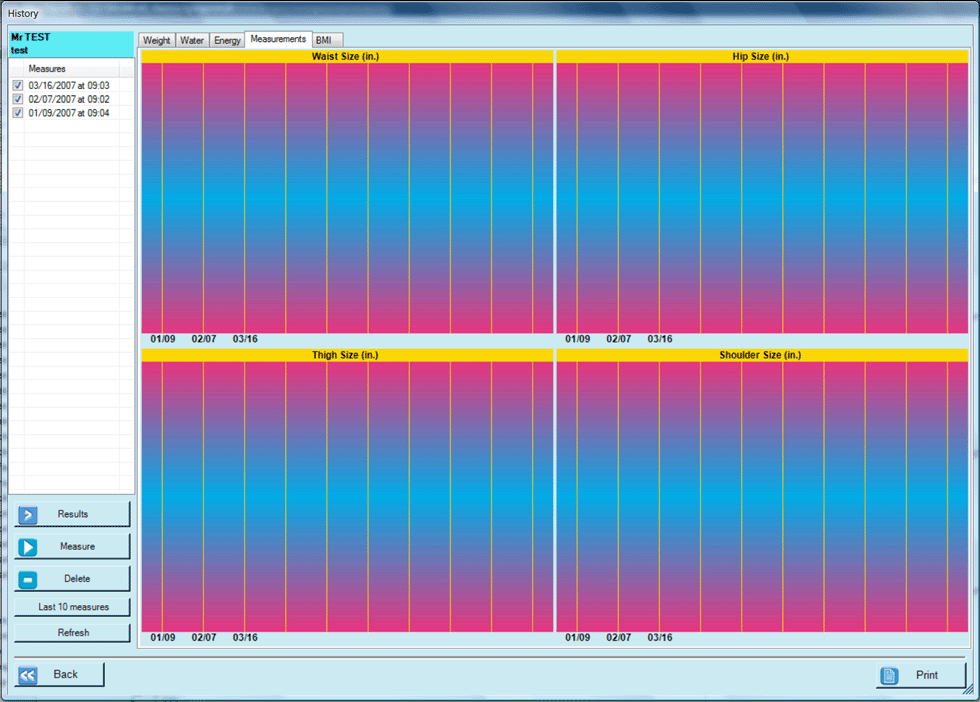980x702 pixels.
Task: Click inside the Shoulder Size chart area
Action: [x=762, y=496]
